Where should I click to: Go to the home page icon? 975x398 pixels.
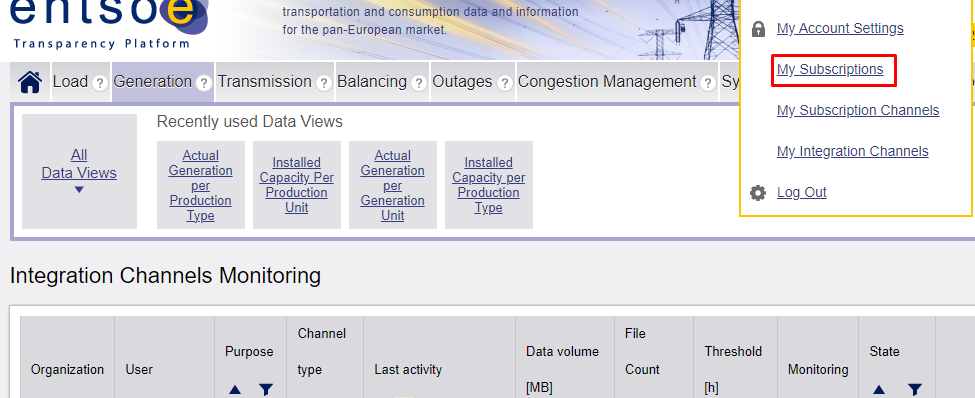[30, 82]
